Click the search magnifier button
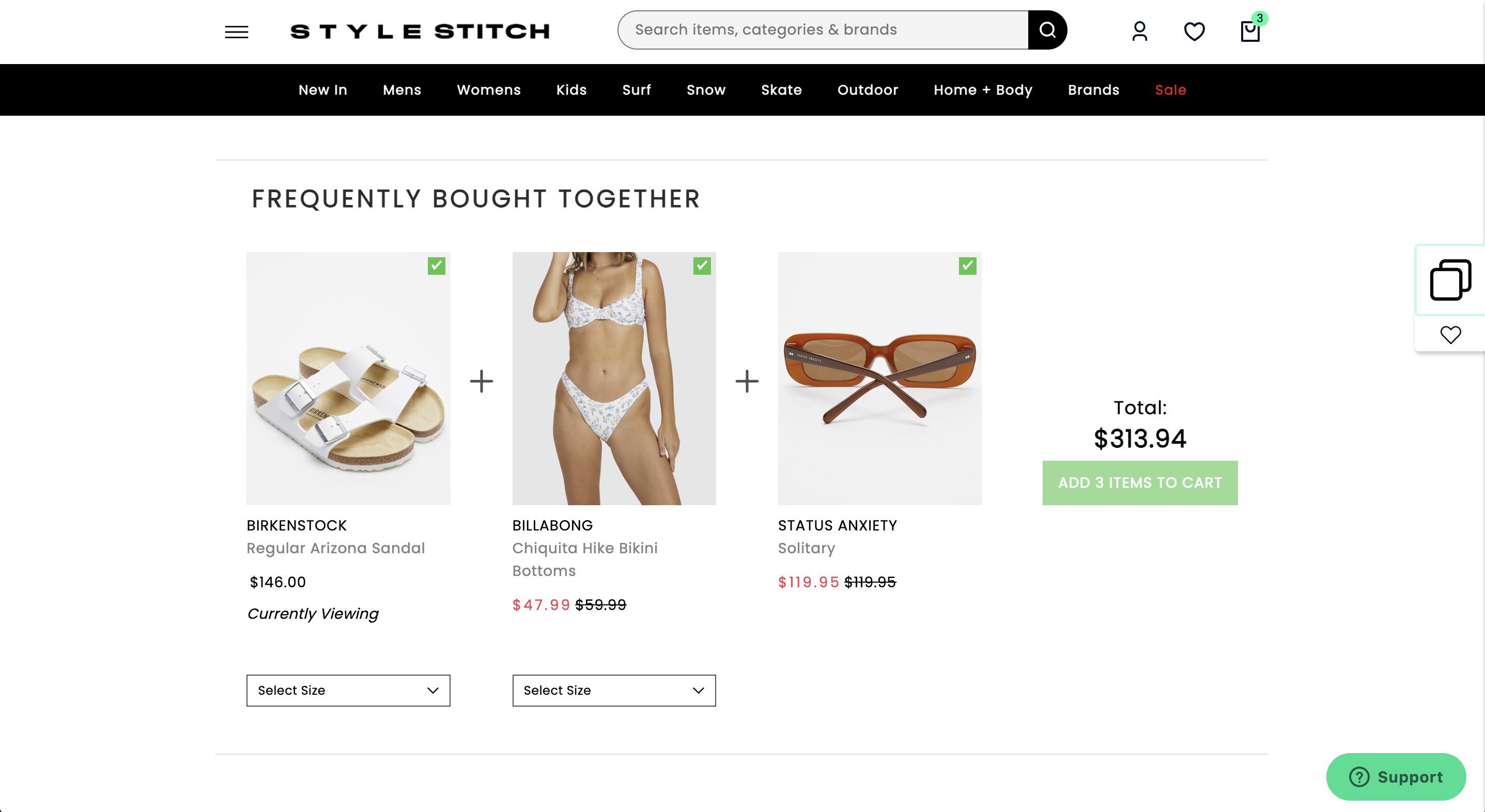The width and height of the screenshot is (1485, 812). 1047,30
